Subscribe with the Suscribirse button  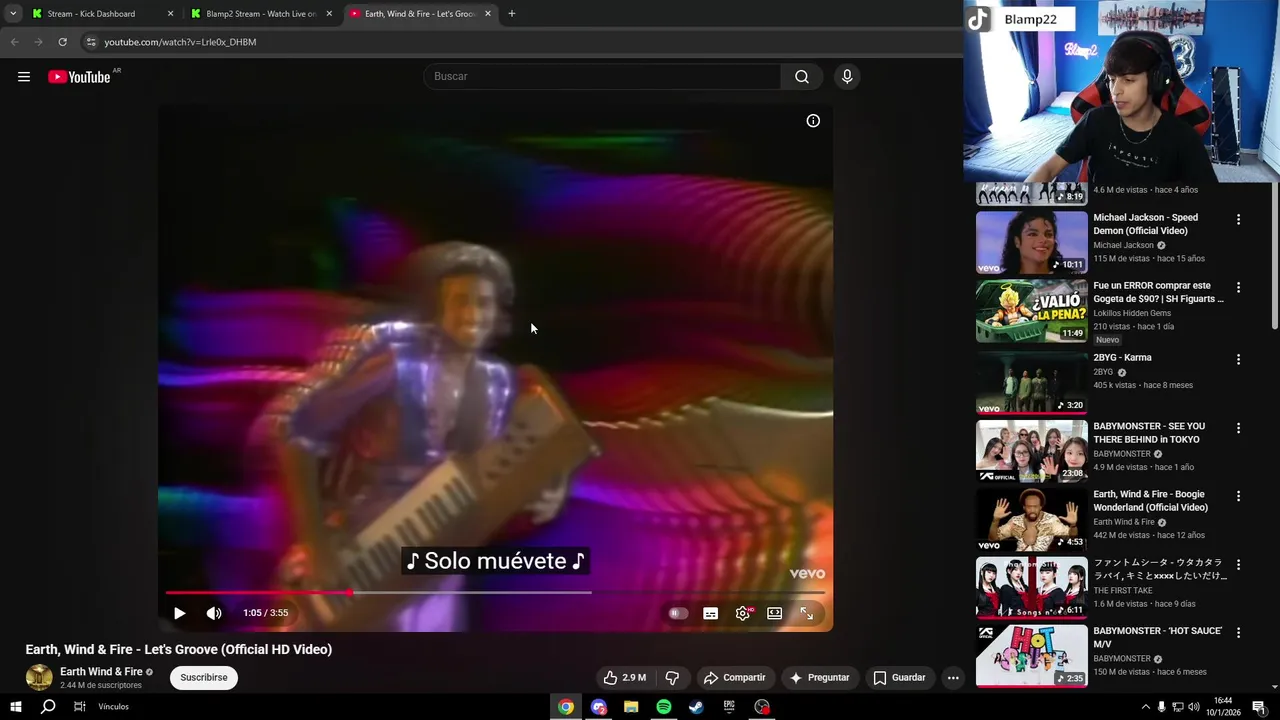(204, 678)
